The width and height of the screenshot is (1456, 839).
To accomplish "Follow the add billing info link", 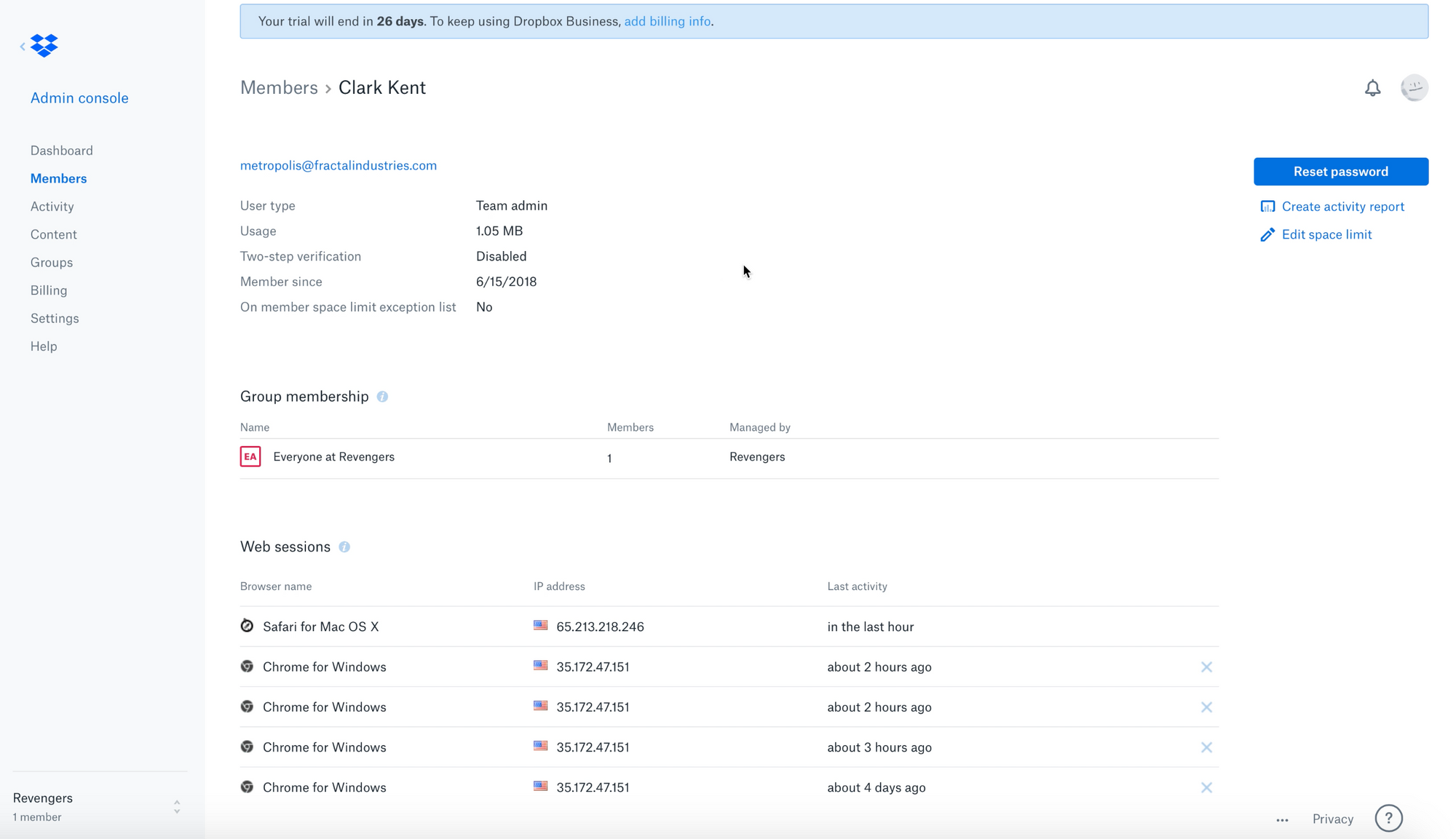I will point(668,21).
